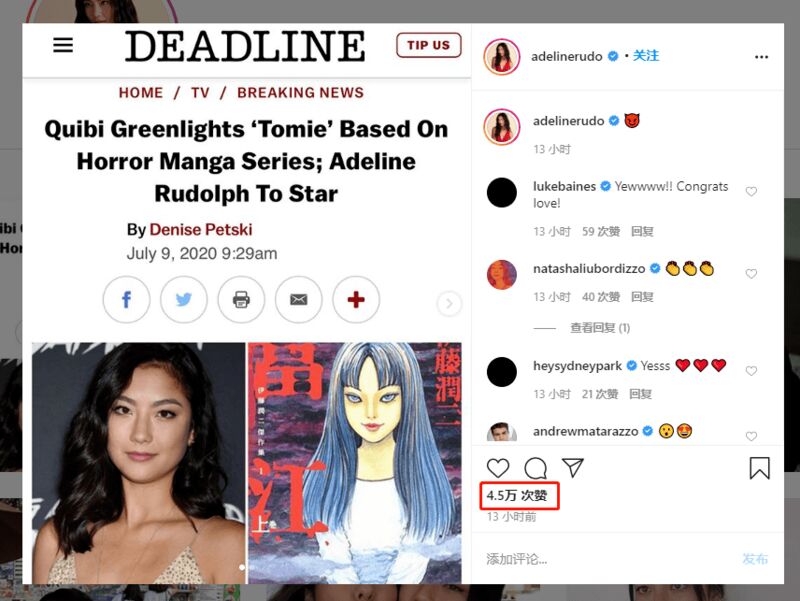The height and width of the screenshot is (601, 800).
Task: Open adelinerudo profile avatar in header
Action: tap(502, 57)
